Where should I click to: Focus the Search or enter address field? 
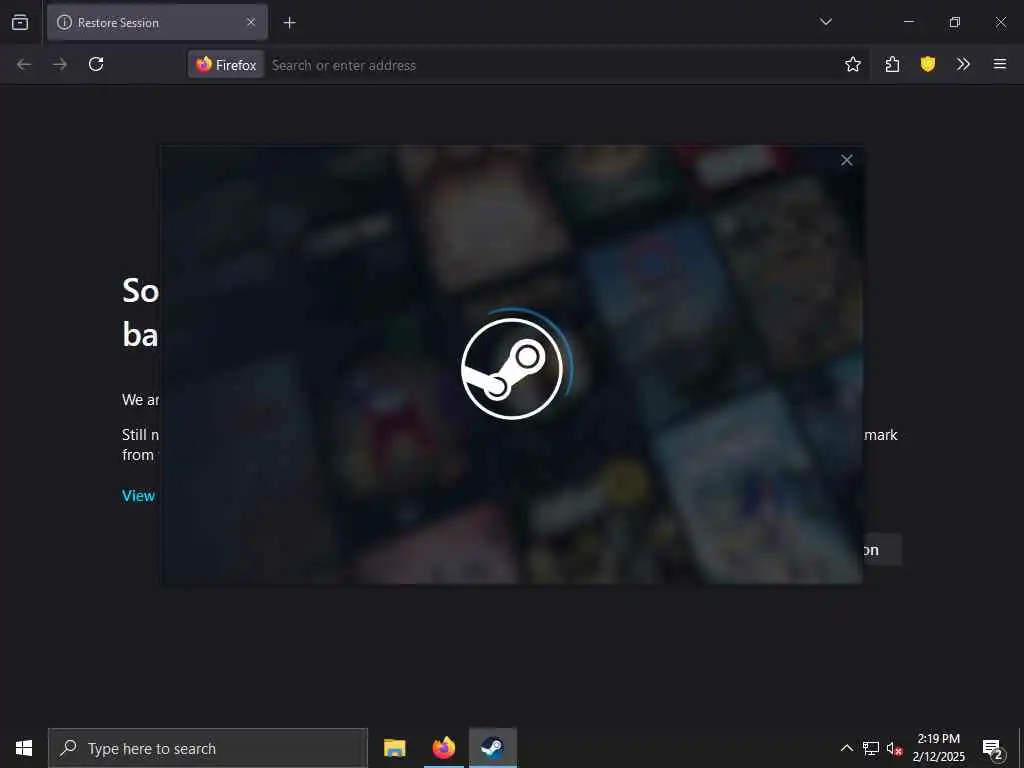tap(552, 65)
